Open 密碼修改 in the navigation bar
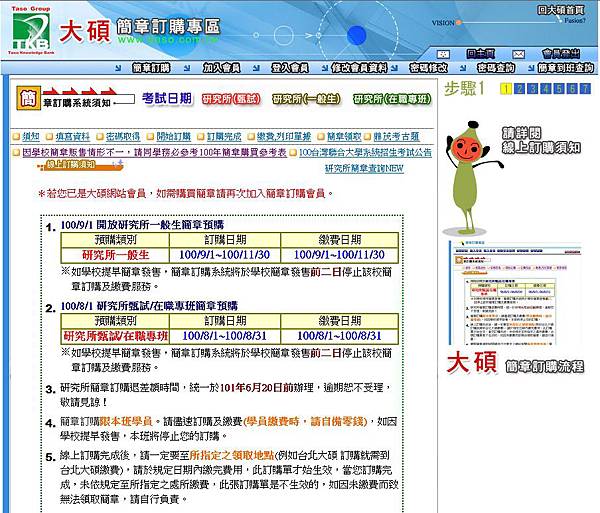 tap(428, 68)
